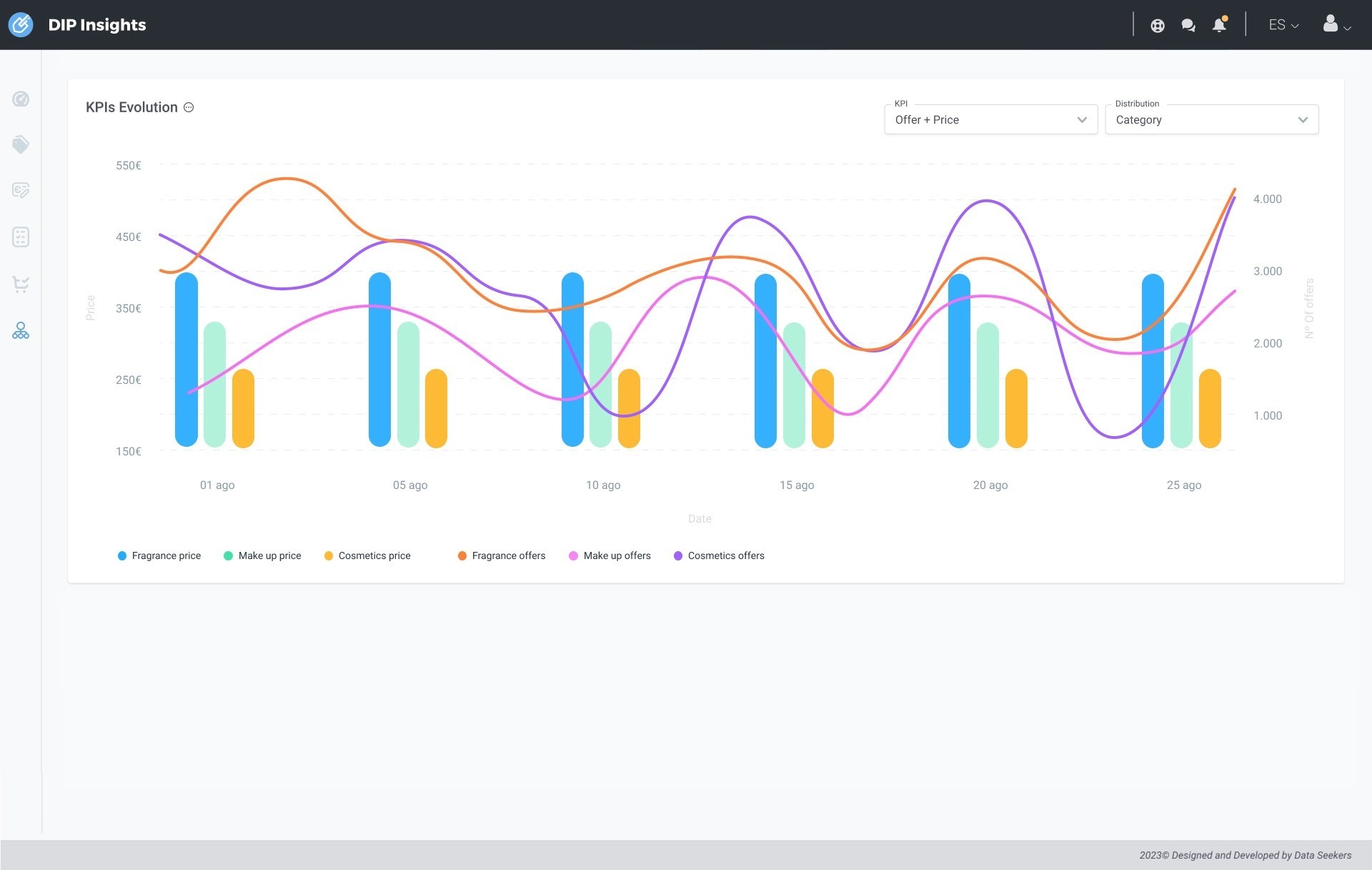1372x870 pixels.
Task: Open the dashboard gauge icon in sidebar
Action: (x=21, y=99)
